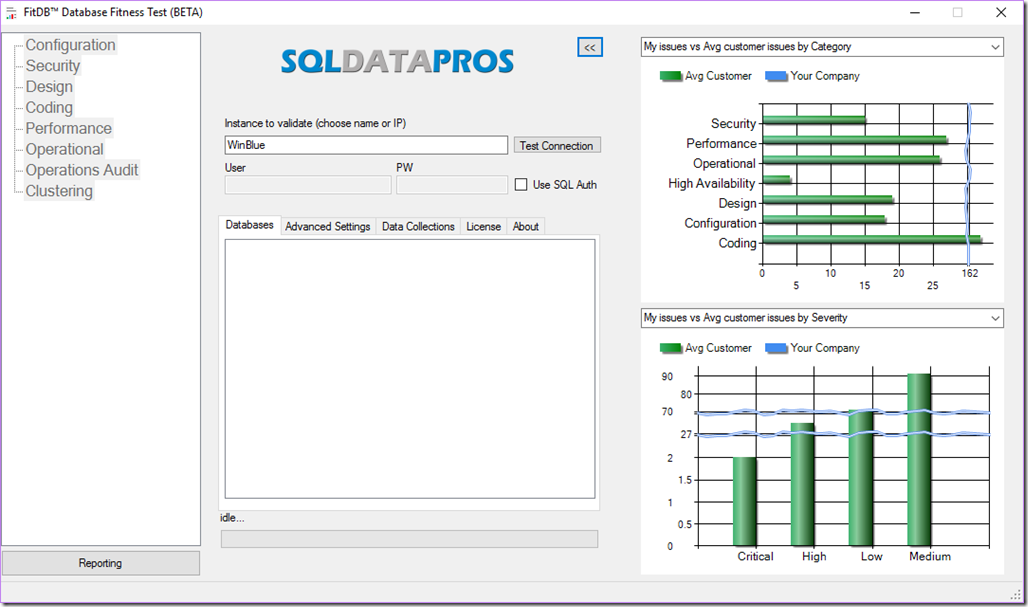Click Avg Customer green swatch in Category legend
Viewport: 1028px width, 607px height.
[x=671, y=77]
